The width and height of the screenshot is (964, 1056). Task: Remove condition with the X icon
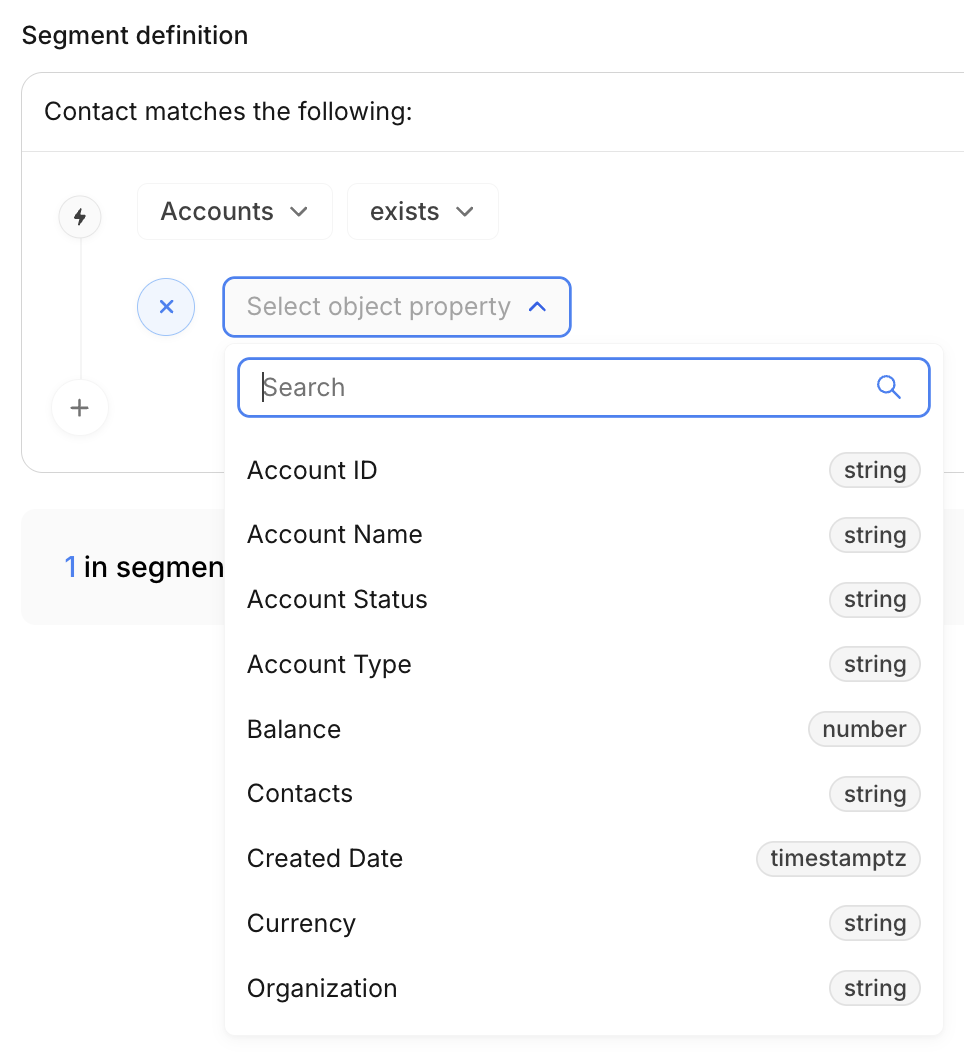point(166,307)
